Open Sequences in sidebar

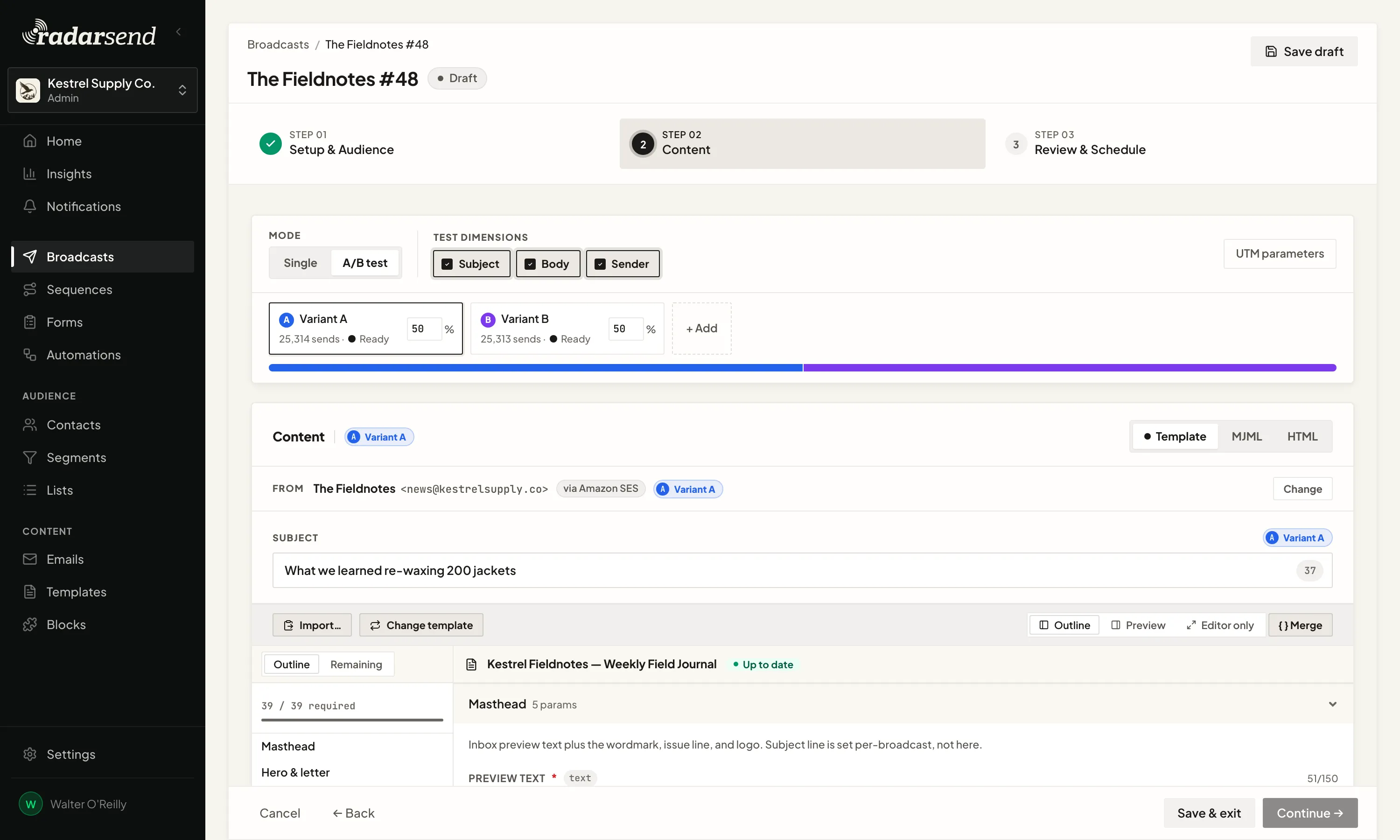click(x=102, y=290)
